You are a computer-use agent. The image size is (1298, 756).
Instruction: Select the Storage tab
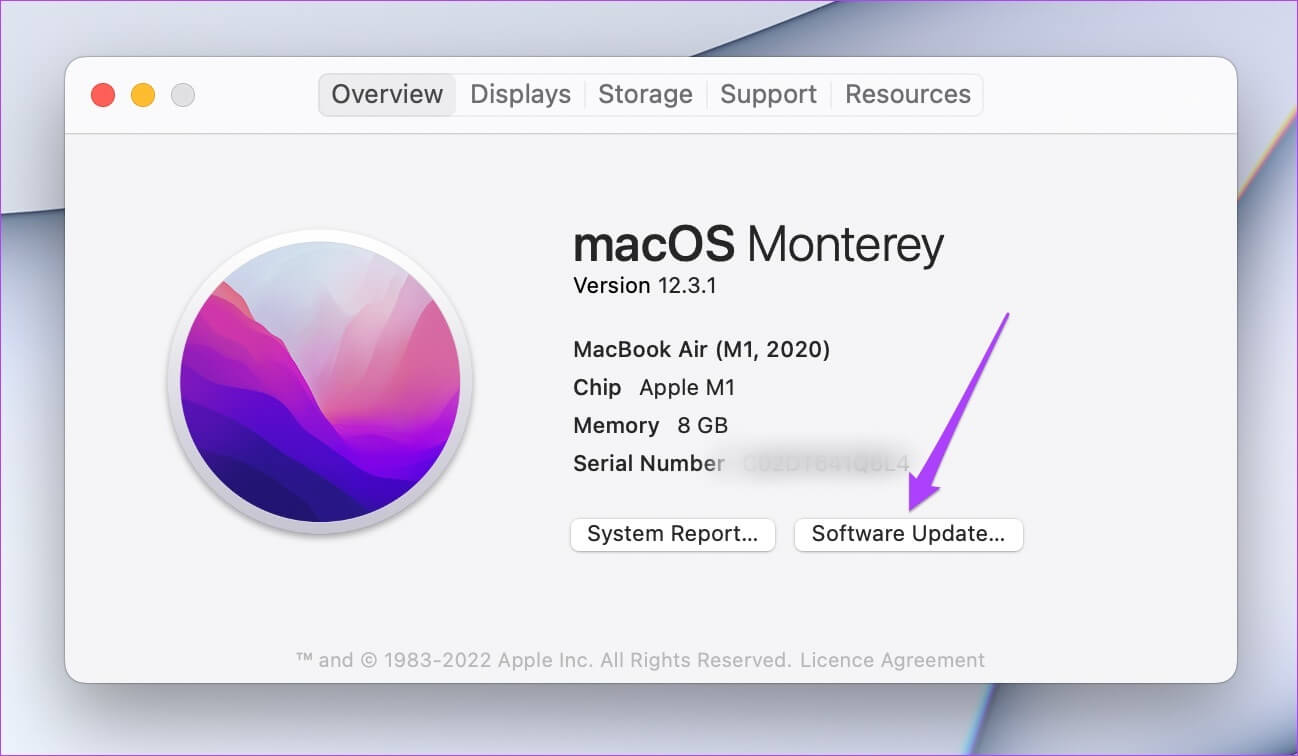tap(645, 94)
